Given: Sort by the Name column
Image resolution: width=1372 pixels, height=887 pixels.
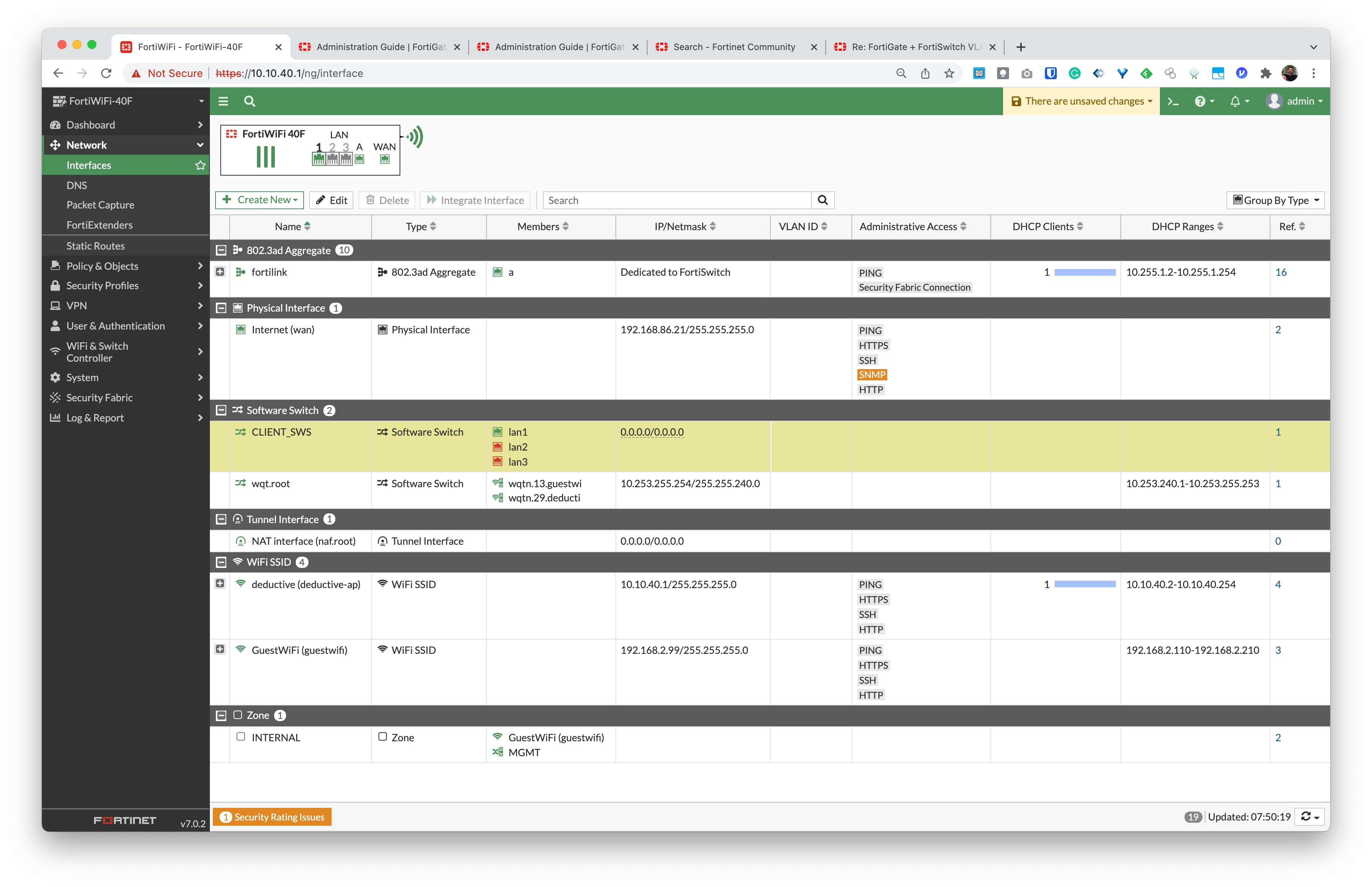Looking at the screenshot, I should coord(292,226).
